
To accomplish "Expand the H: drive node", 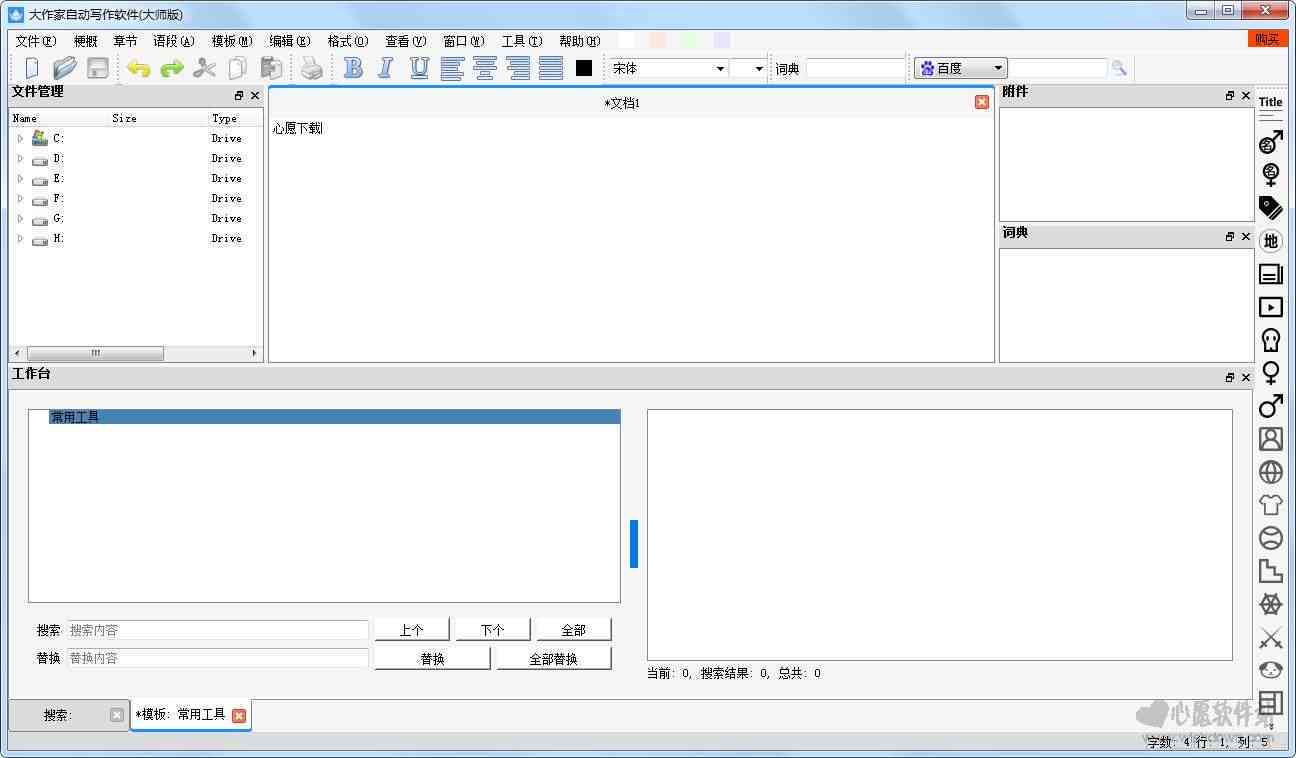I will point(20,238).
